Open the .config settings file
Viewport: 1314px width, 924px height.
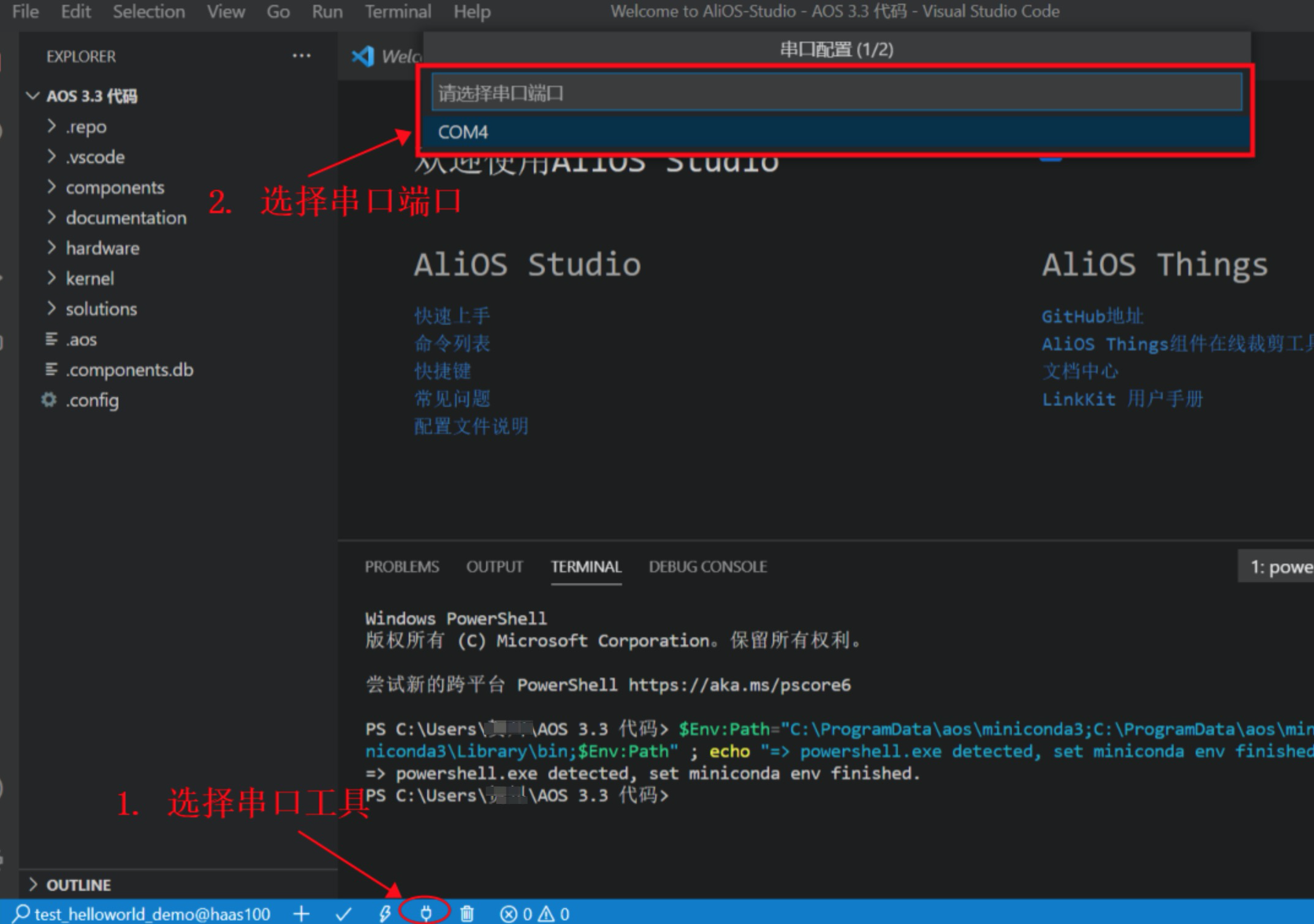pos(92,400)
